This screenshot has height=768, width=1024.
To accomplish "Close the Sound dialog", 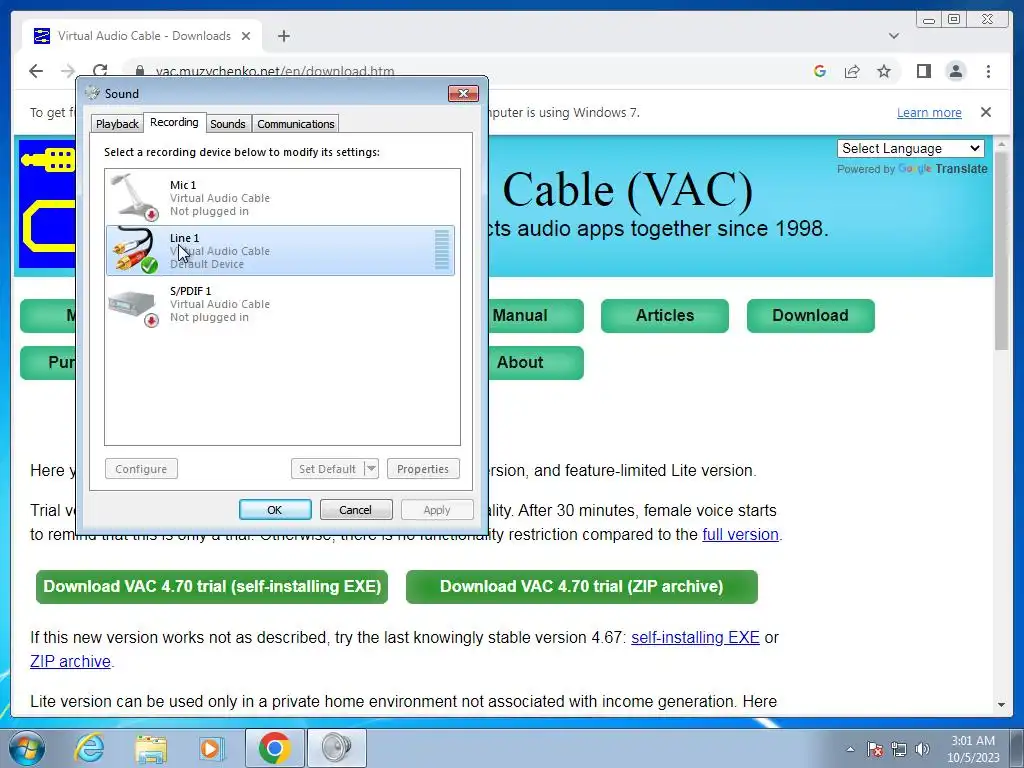I will click(463, 93).
